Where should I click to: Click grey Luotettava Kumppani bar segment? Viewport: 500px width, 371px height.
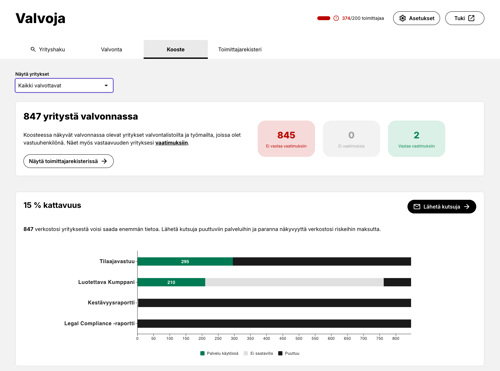295,282
